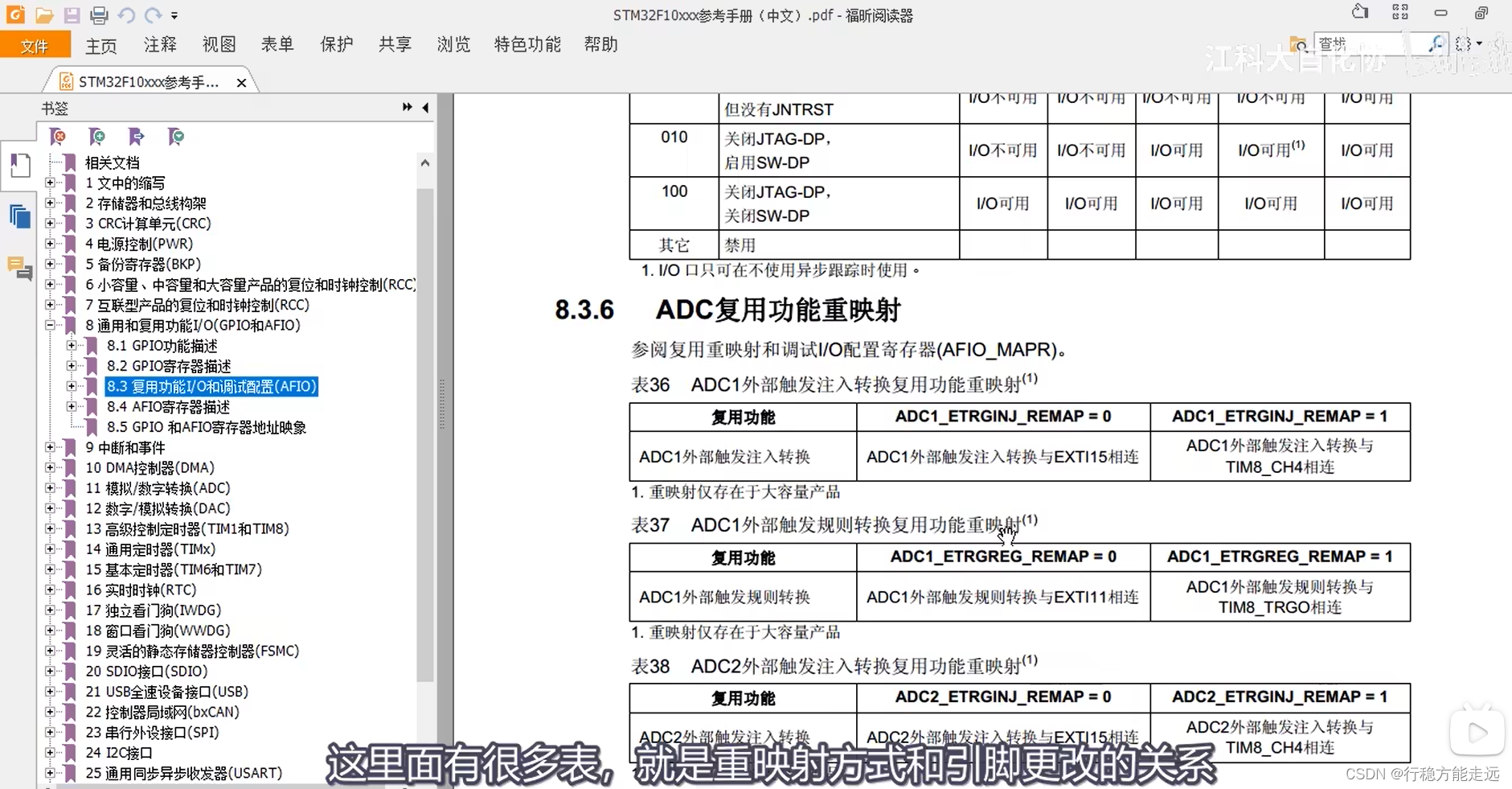Redo the last action
Screen dimensions: 1512x789
(153, 15)
